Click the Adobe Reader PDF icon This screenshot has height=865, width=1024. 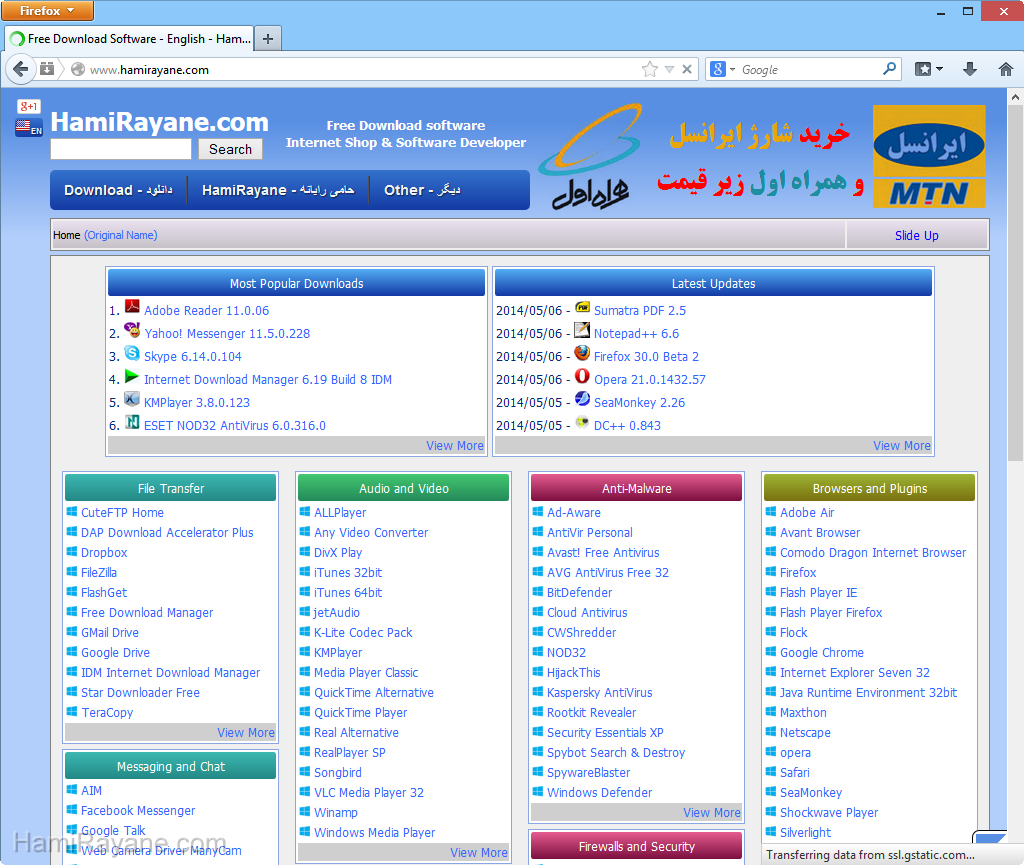(133, 306)
